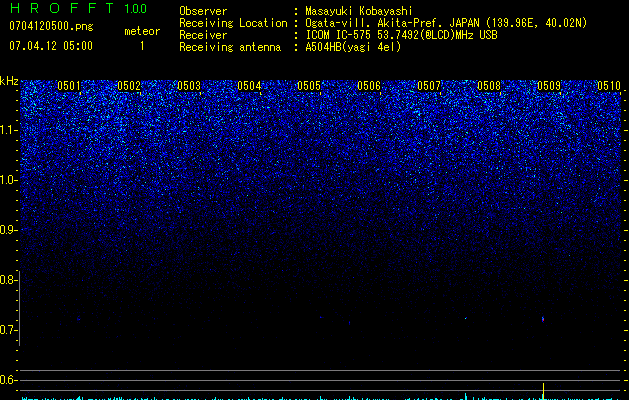
Task: Click the HROFFT 1.0.0 title text
Action: point(79,8)
